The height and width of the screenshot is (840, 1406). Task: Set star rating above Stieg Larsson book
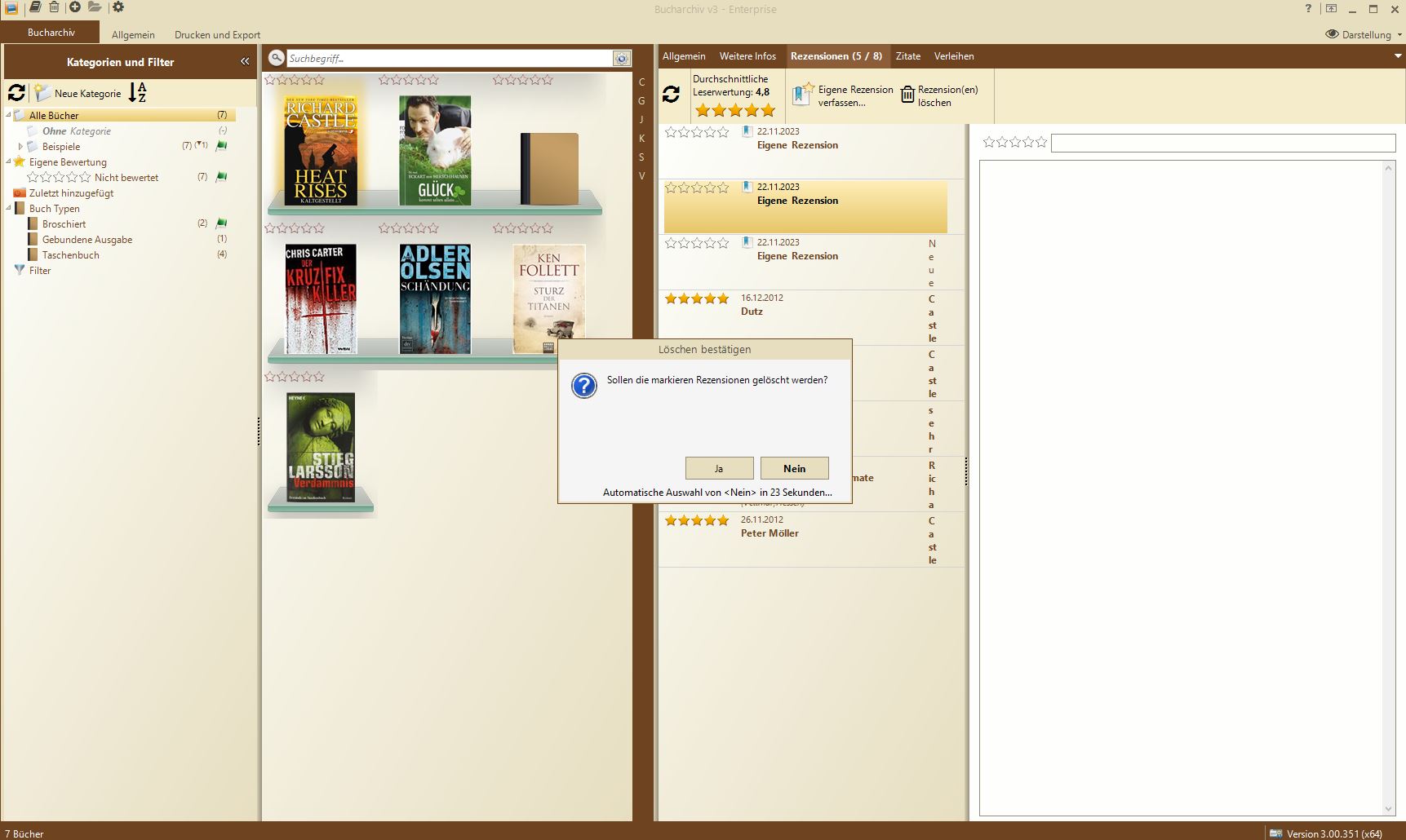(295, 377)
